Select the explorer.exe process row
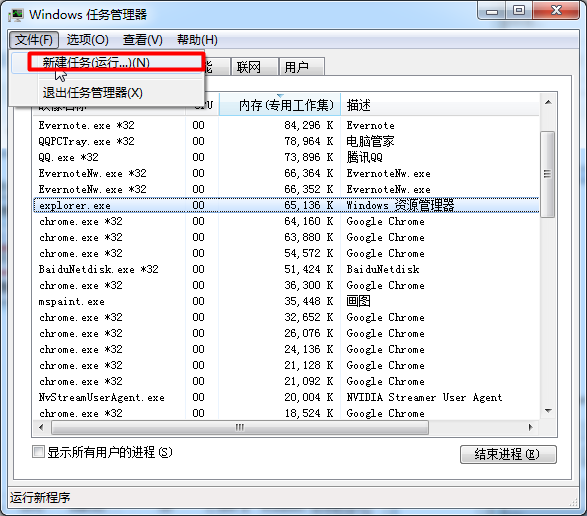Viewport: 587px width, 516px height. [x=286, y=205]
